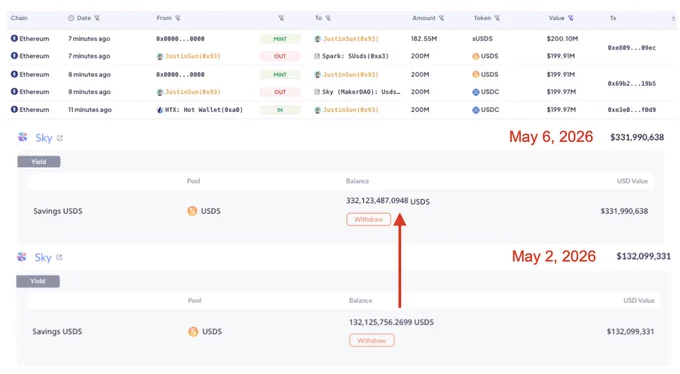Click the 11 minutes ago date cell
680x374 pixels.
tap(90, 110)
